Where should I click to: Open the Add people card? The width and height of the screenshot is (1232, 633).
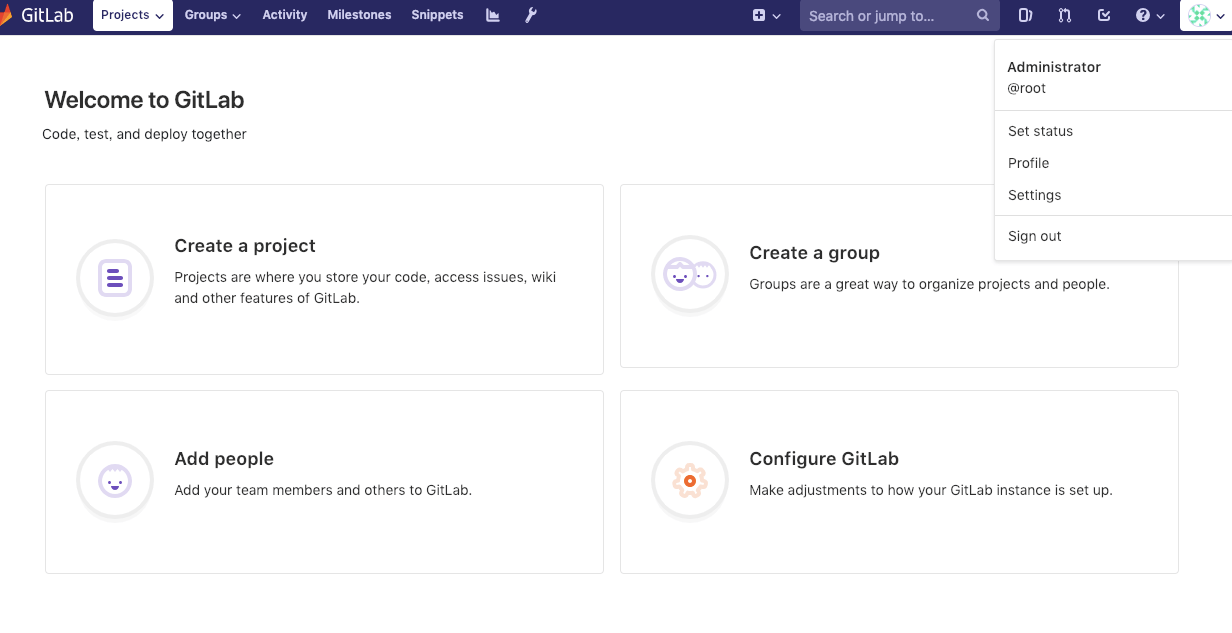pos(324,481)
